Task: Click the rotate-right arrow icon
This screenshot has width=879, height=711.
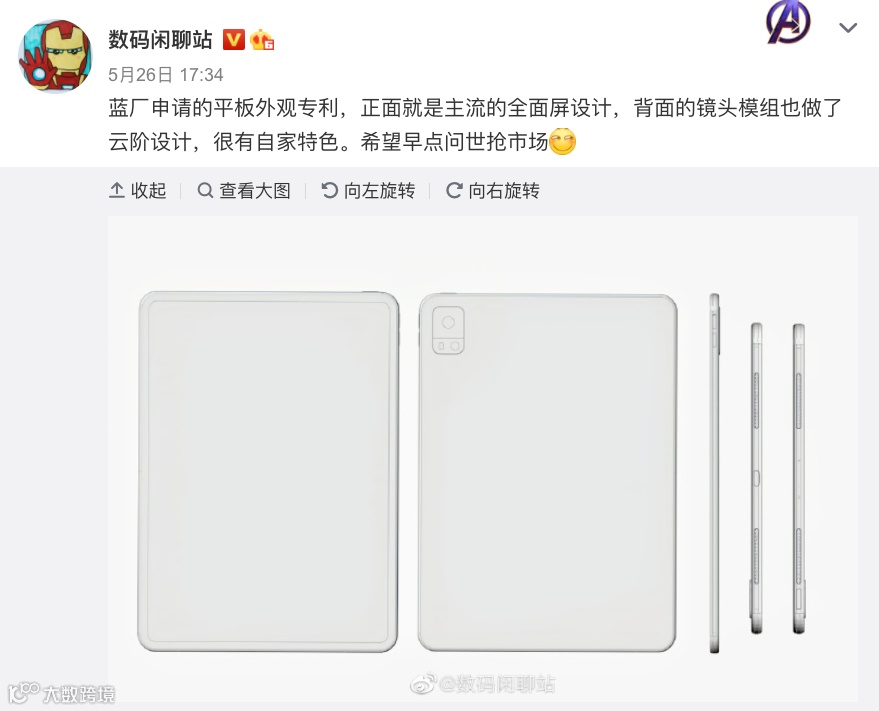Action: click(x=454, y=191)
